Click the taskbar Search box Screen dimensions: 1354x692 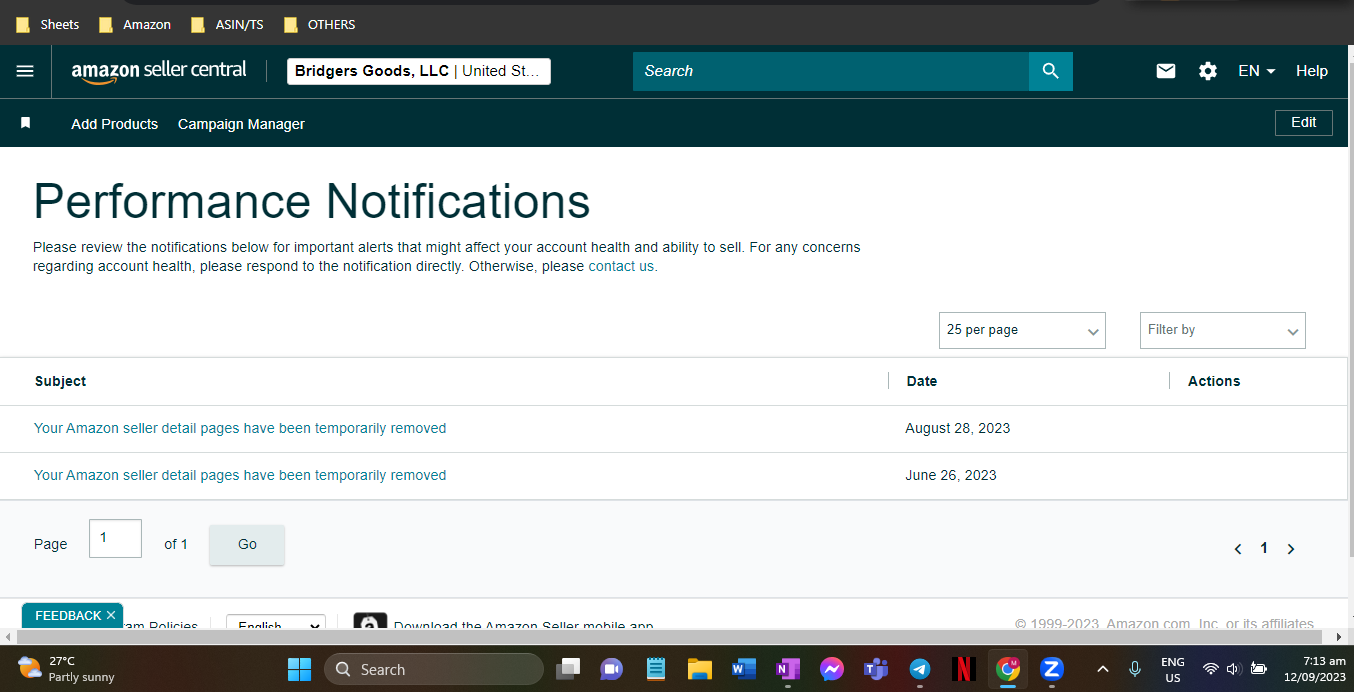pyautogui.click(x=434, y=669)
